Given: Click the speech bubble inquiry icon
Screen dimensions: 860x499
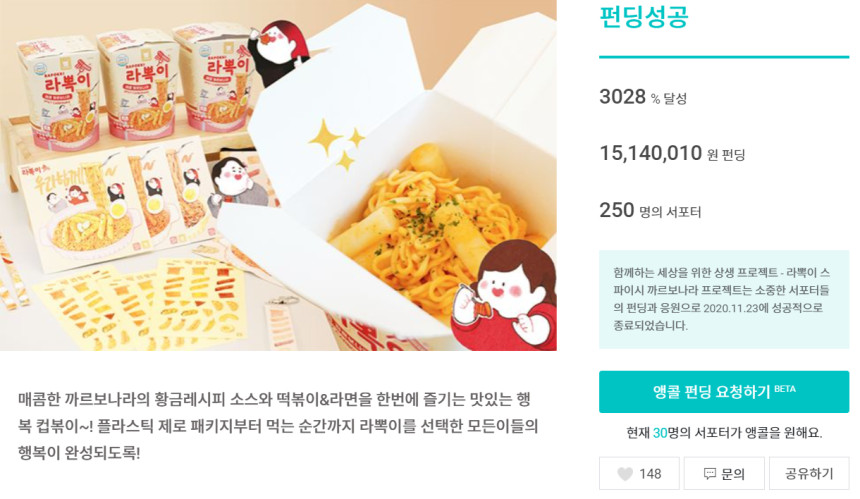Looking at the screenshot, I should 710,474.
